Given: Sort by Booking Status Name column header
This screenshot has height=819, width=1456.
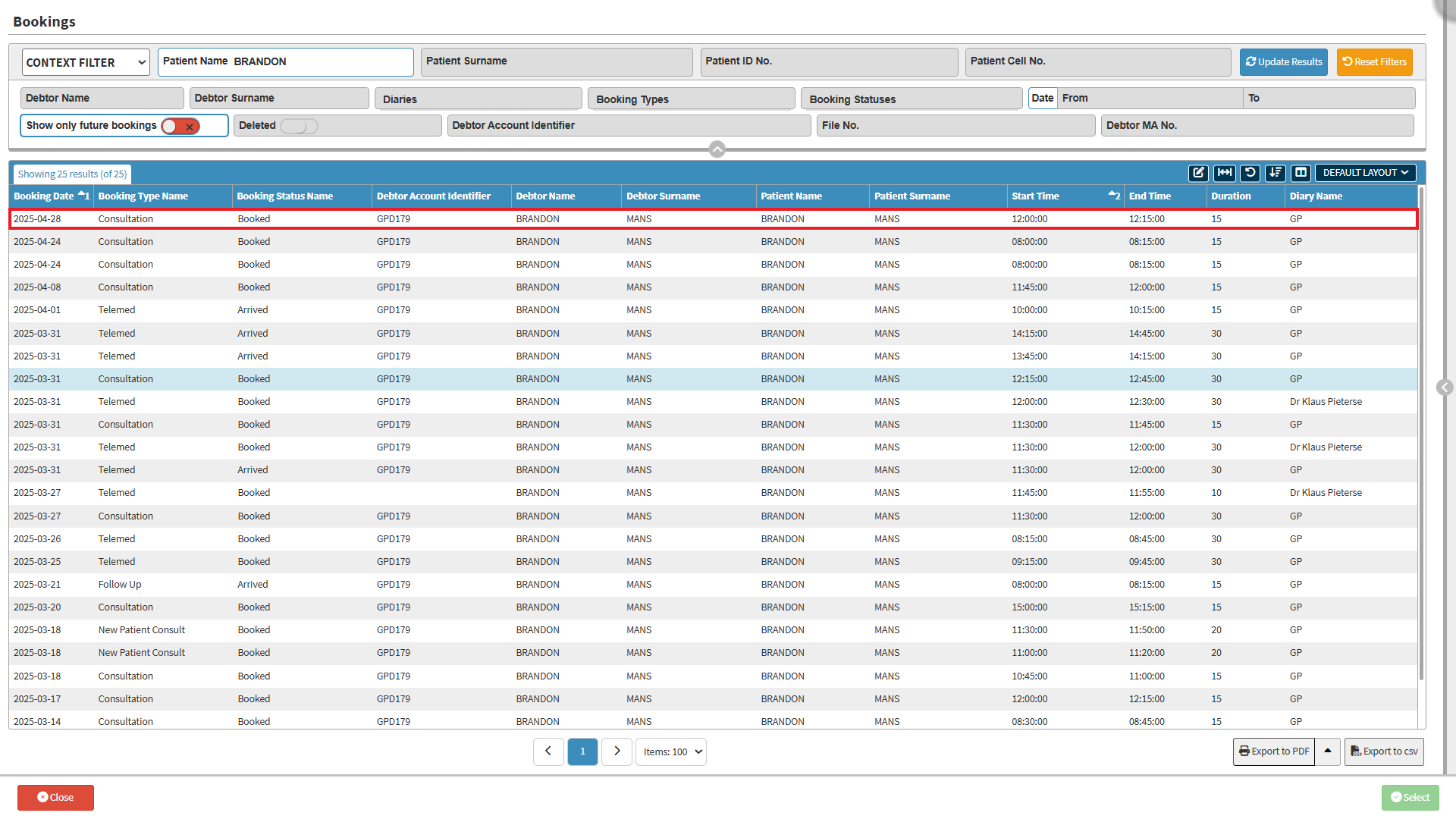Looking at the screenshot, I should coord(285,196).
